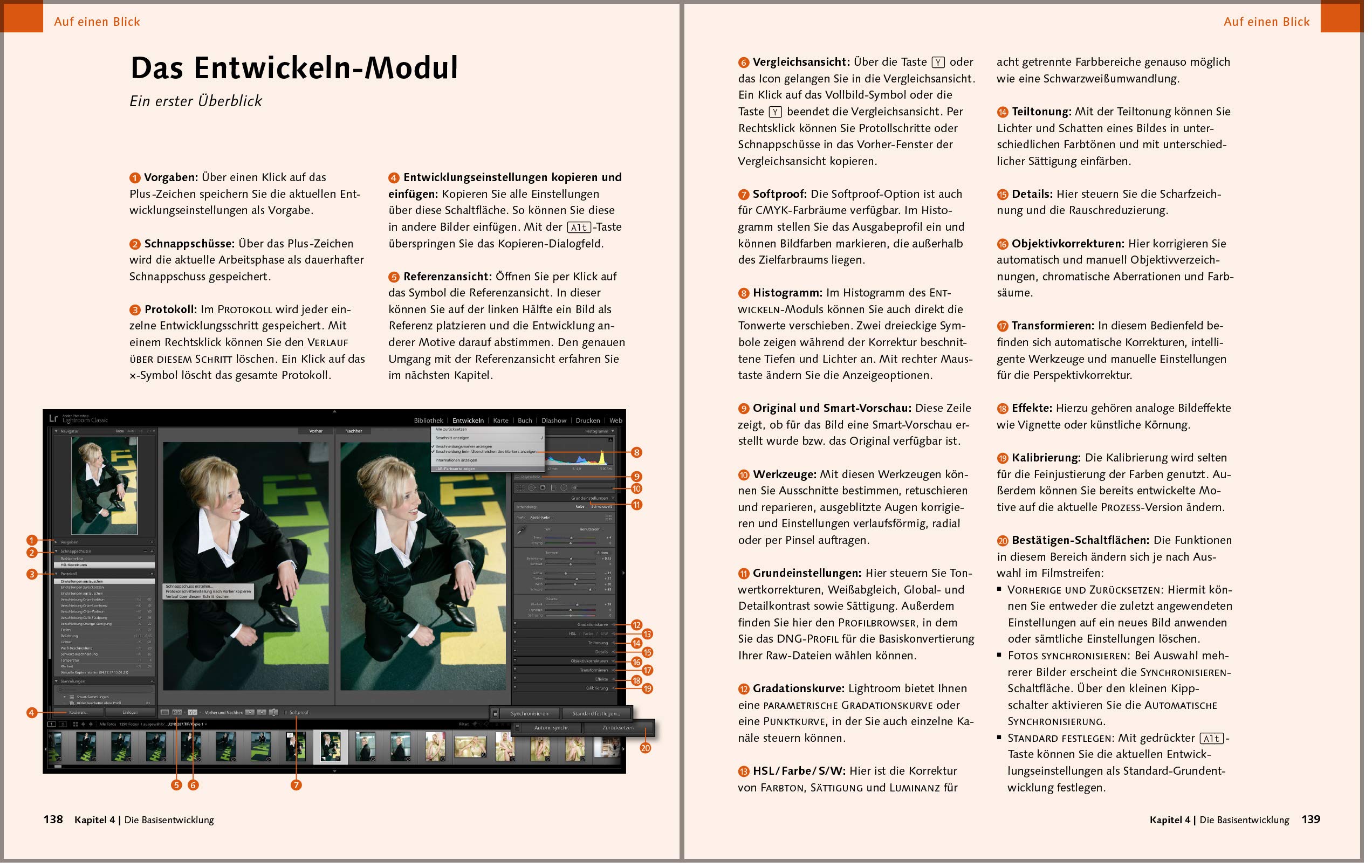
Task: Toggle the Effekte panel on/off switch
Action: pyautogui.click(x=515, y=678)
